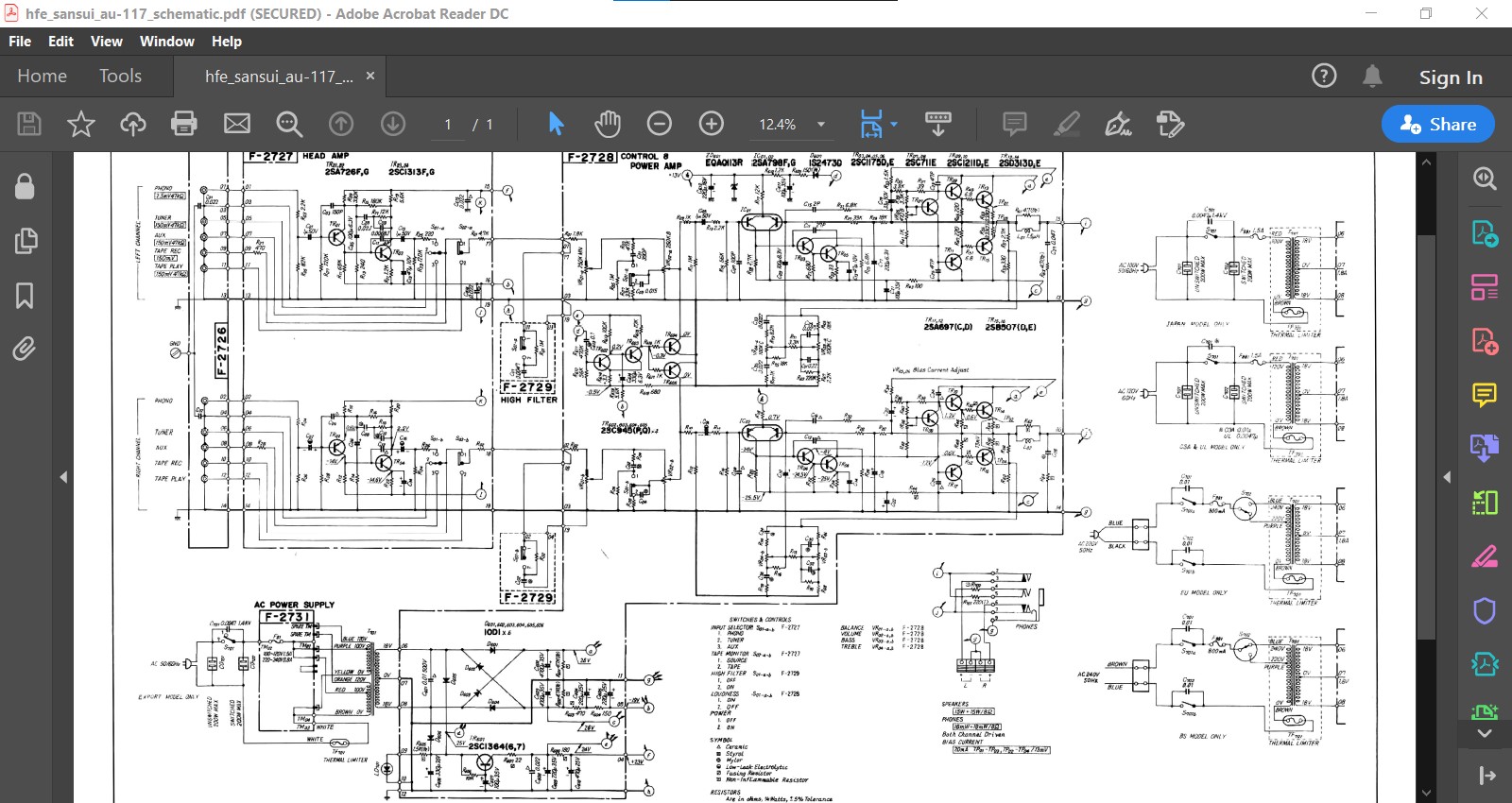Viewport: 1512px width, 803px height.
Task: Send file by email envelope icon
Action: coord(236,124)
